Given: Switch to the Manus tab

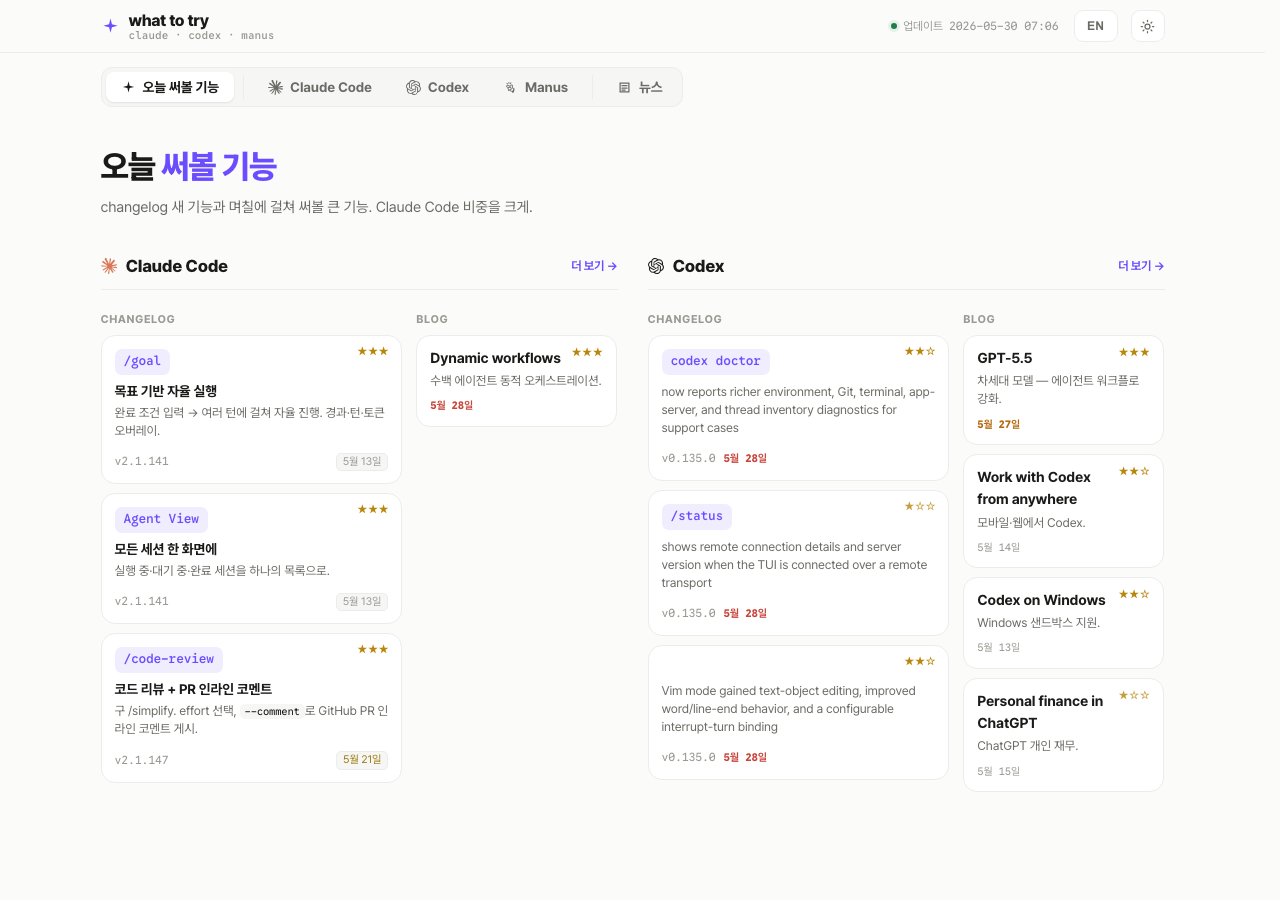Looking at the screenshot, I should click(536, 87).
